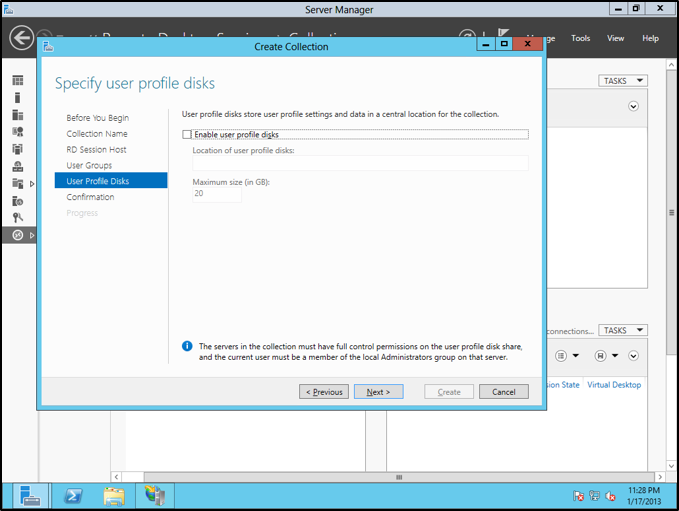The height and width of the screenshot is (511, 679).
Task: Open the Help menu
Action: [x=650, y=38]
